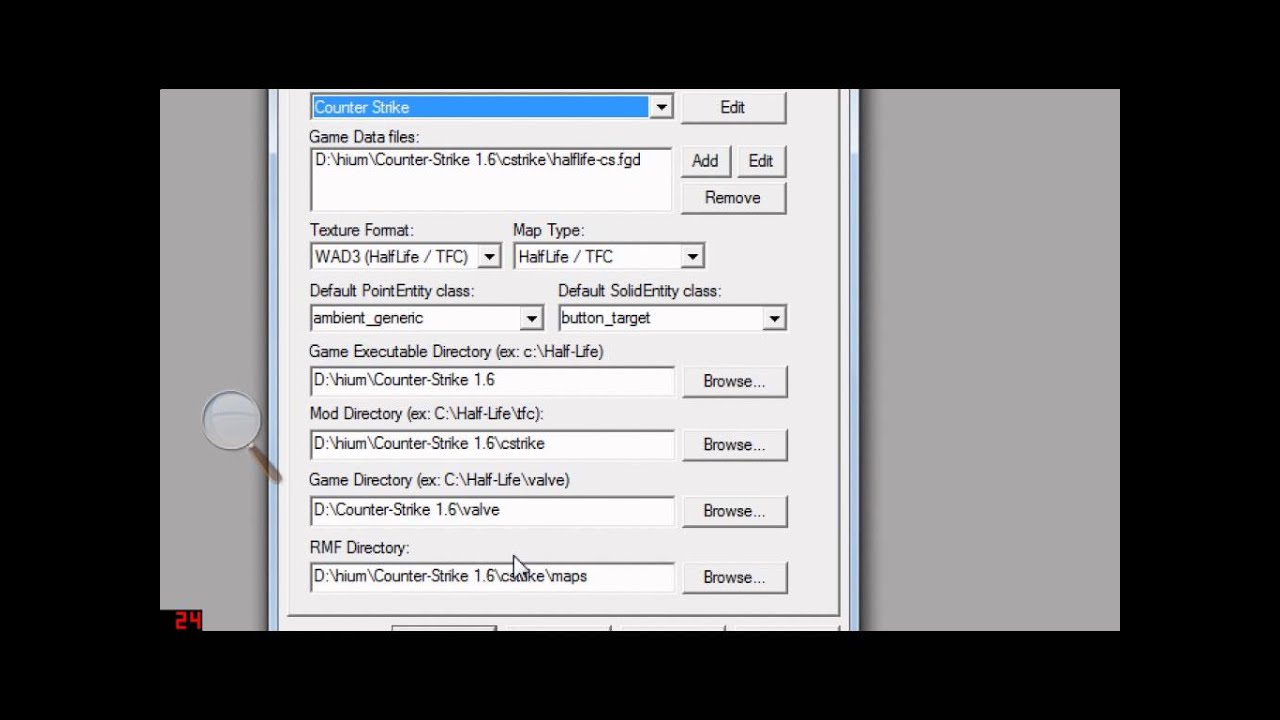
Task: Click the Edit button for game data files
Action: pyautogui.click(x=761, y=161)
